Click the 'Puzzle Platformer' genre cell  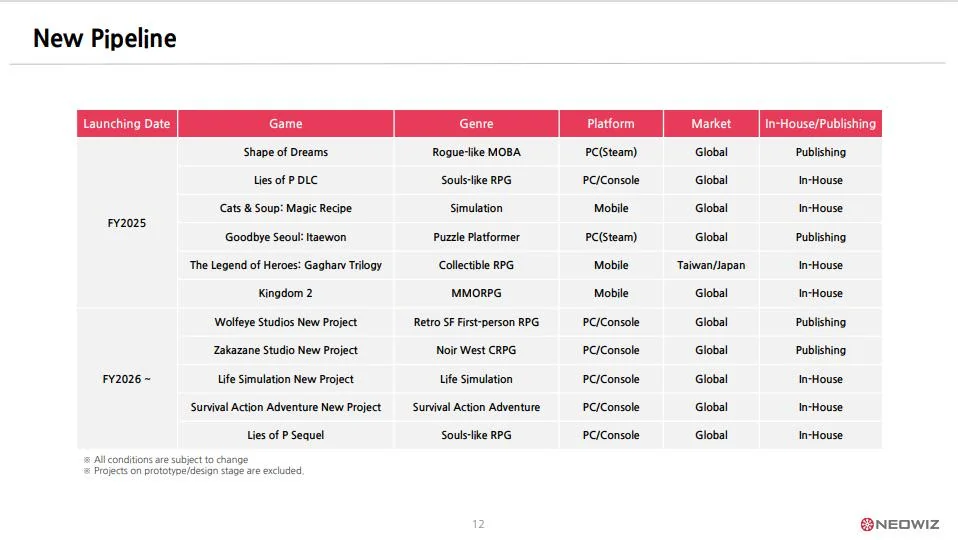(x=476, y=237)
